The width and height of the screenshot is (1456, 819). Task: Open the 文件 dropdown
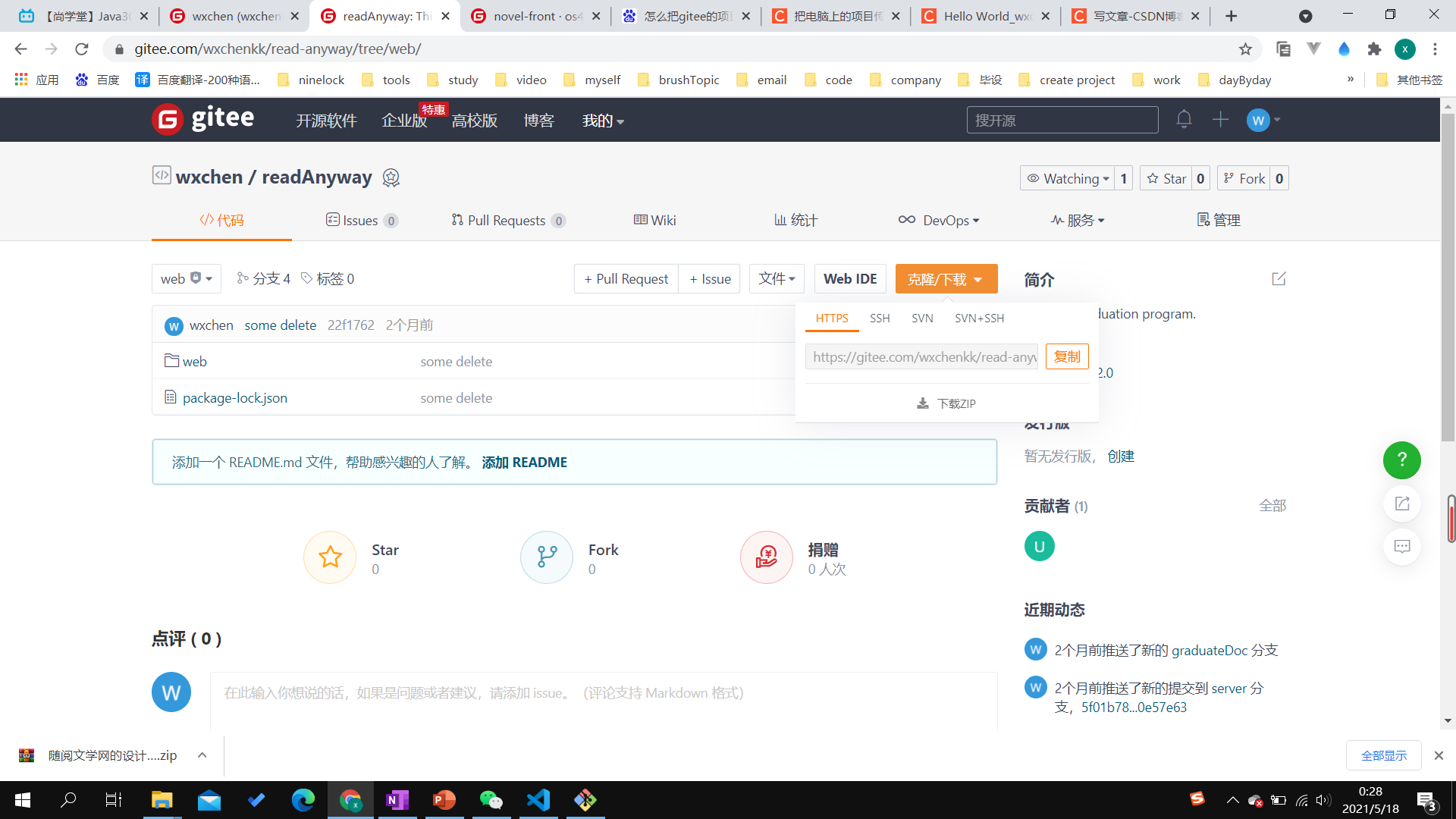(777, 278)
